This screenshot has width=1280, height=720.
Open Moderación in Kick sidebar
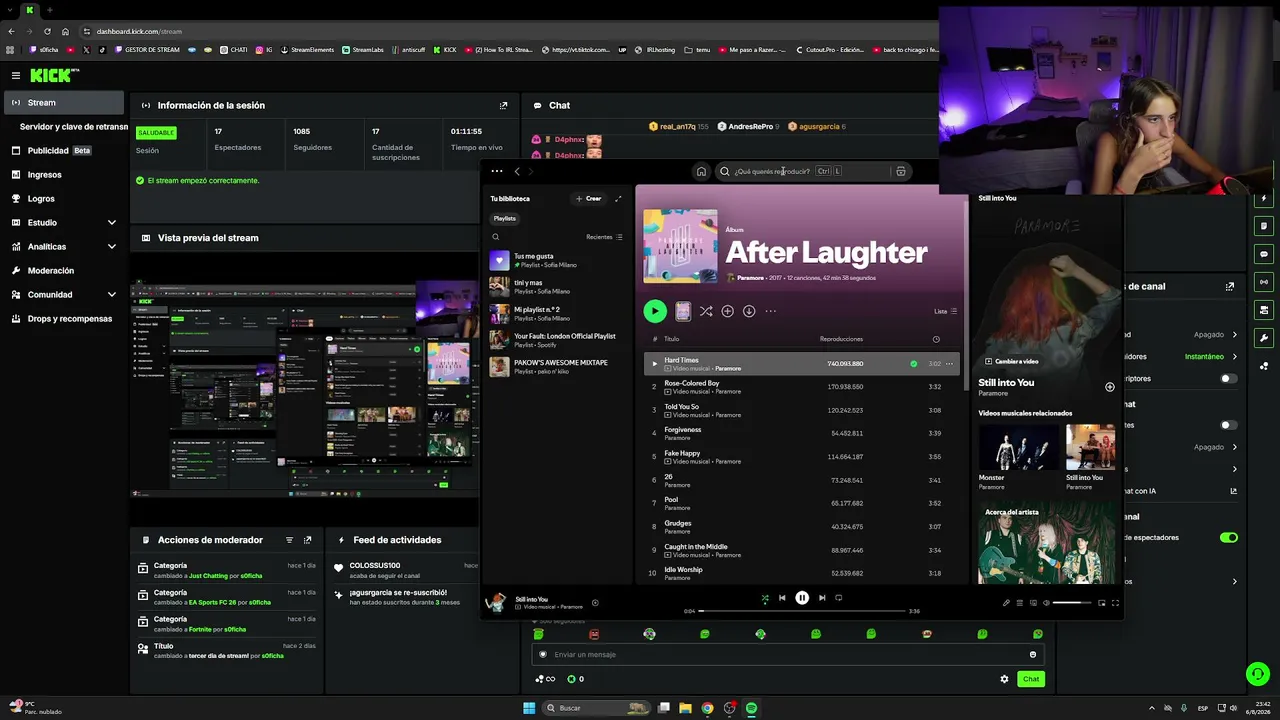(x=62, y=270)
